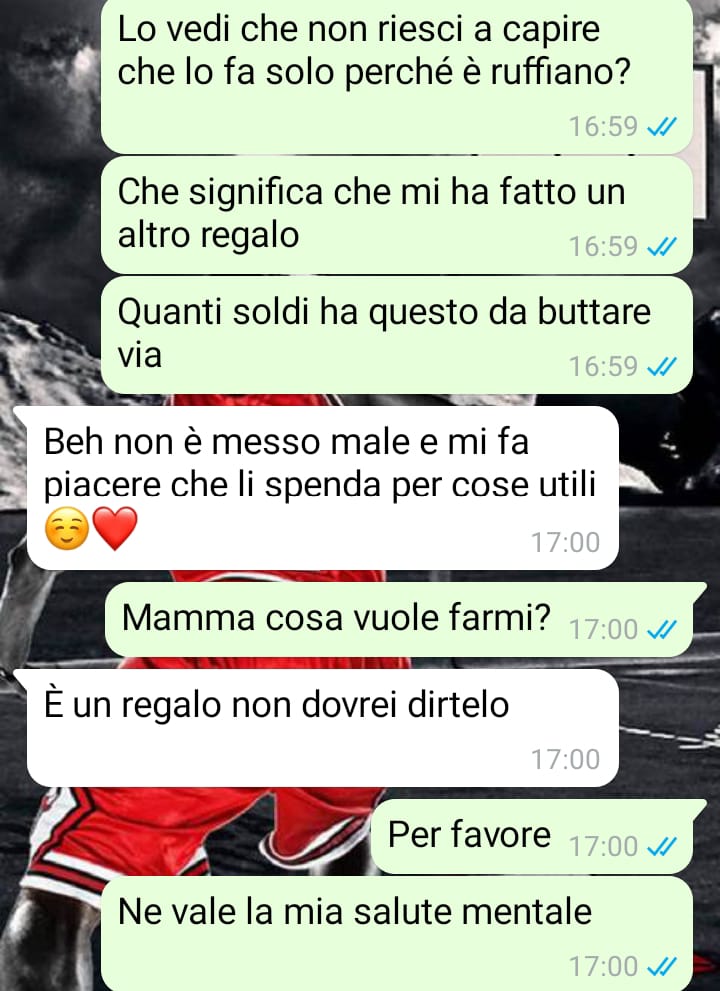Tap the blue double-check under 'salute mentale'
Viewport: 720px width, 991px height.
tap(662, 966)
